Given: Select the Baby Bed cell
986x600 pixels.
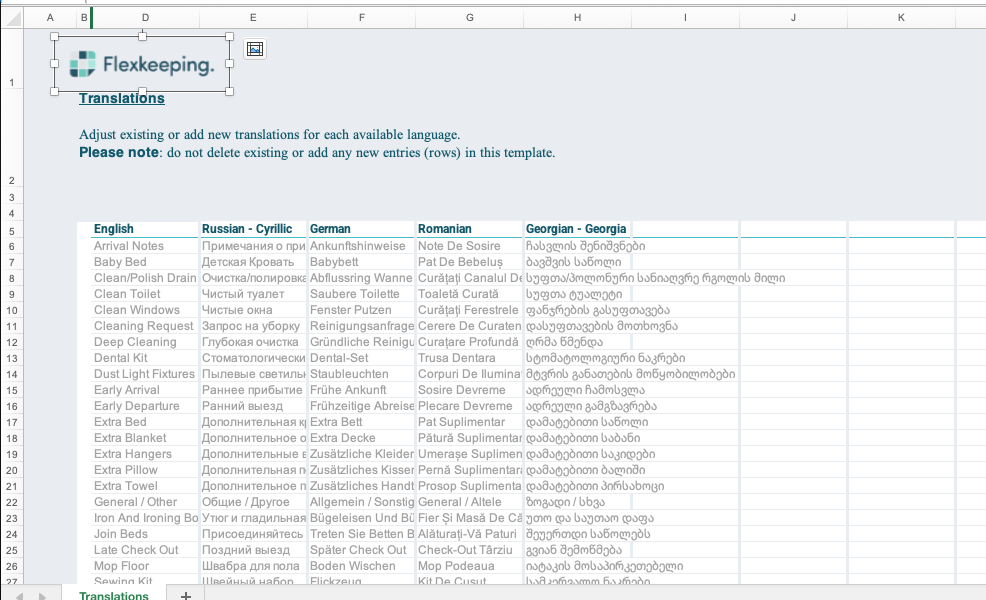Looking at the screenshot, I should (145, 262).
